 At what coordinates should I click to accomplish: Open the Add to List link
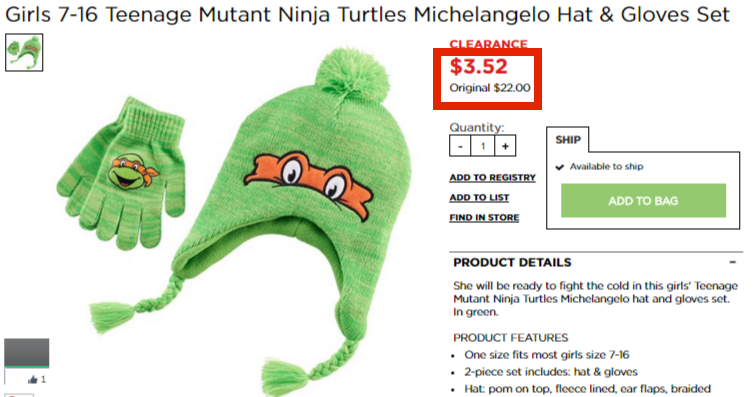(x=479, y=197)
